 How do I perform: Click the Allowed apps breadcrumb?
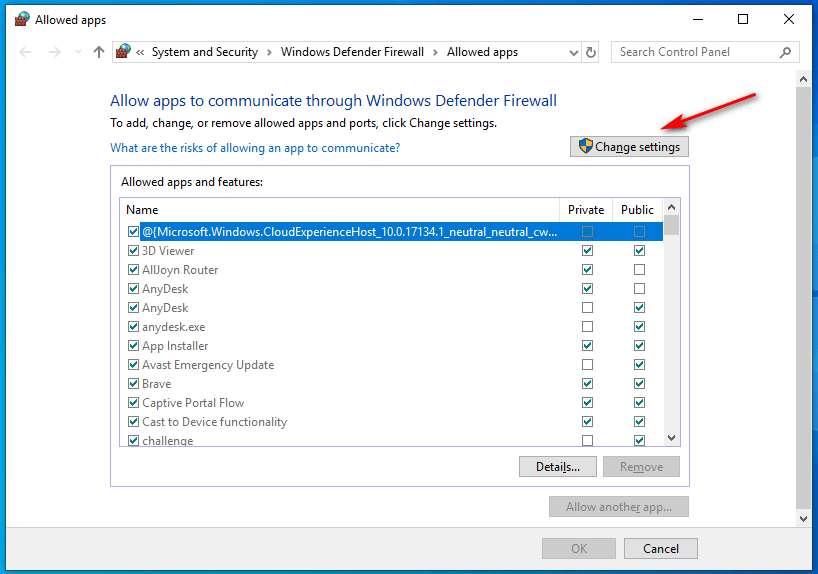(482, 52)
